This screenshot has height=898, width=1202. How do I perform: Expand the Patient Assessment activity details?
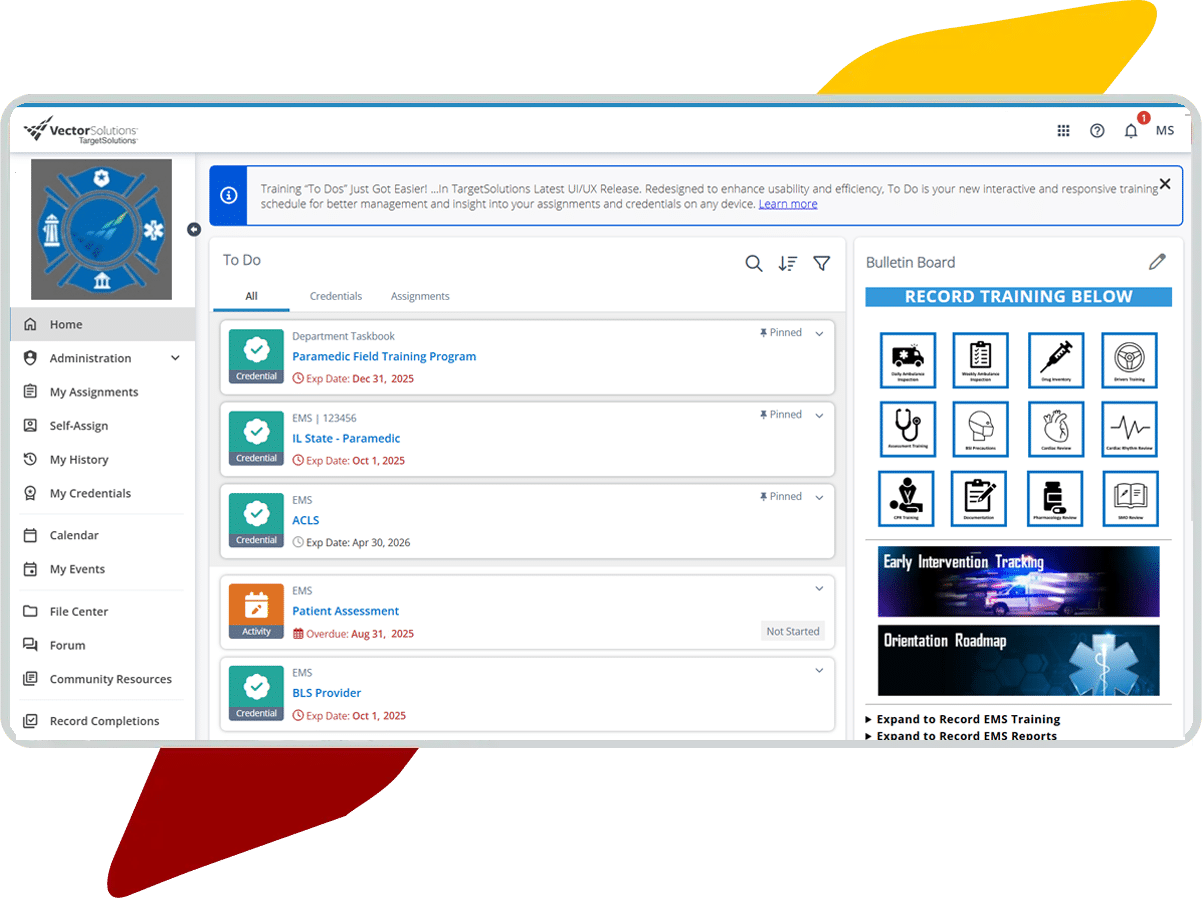pyautogui.click(x=818, y=588)
